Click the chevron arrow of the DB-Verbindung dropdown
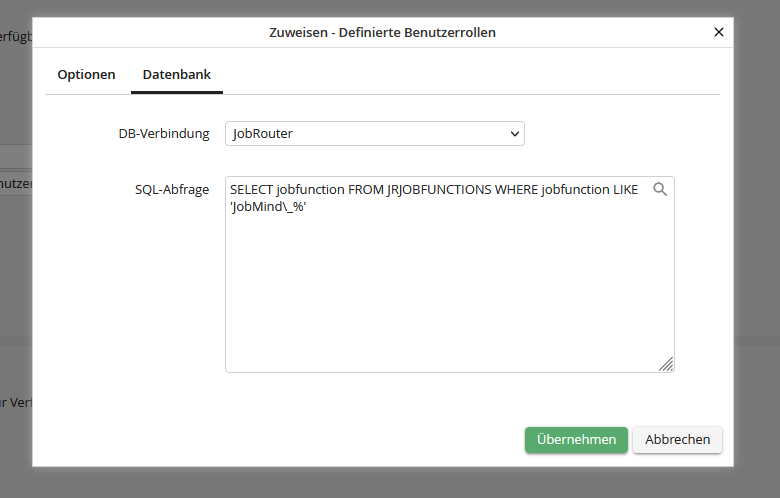 point(514,133)
